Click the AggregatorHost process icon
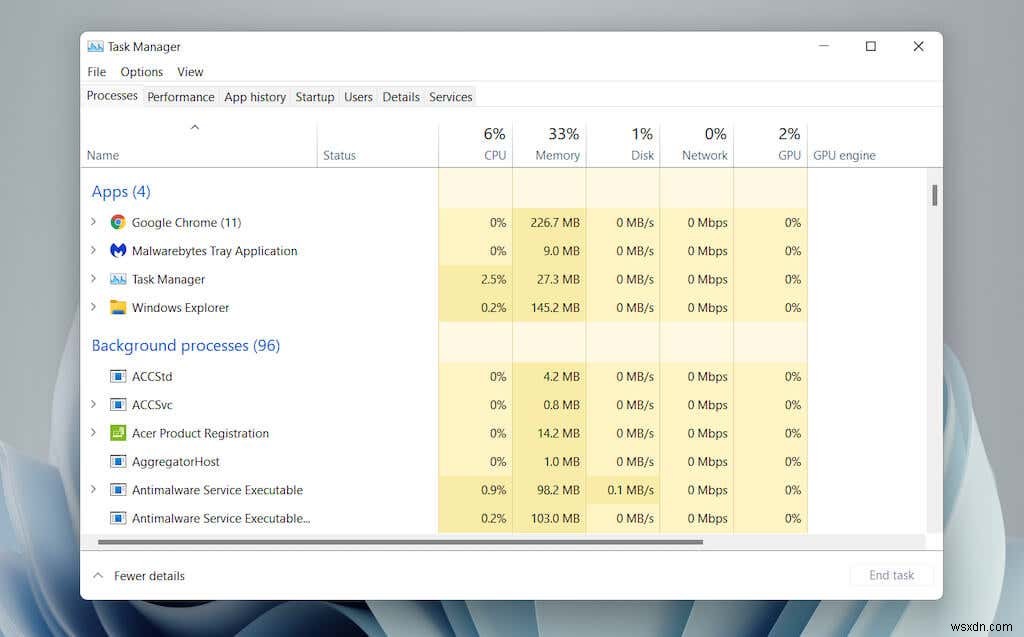Viewport: 1024px width, 637px height. 117,461
